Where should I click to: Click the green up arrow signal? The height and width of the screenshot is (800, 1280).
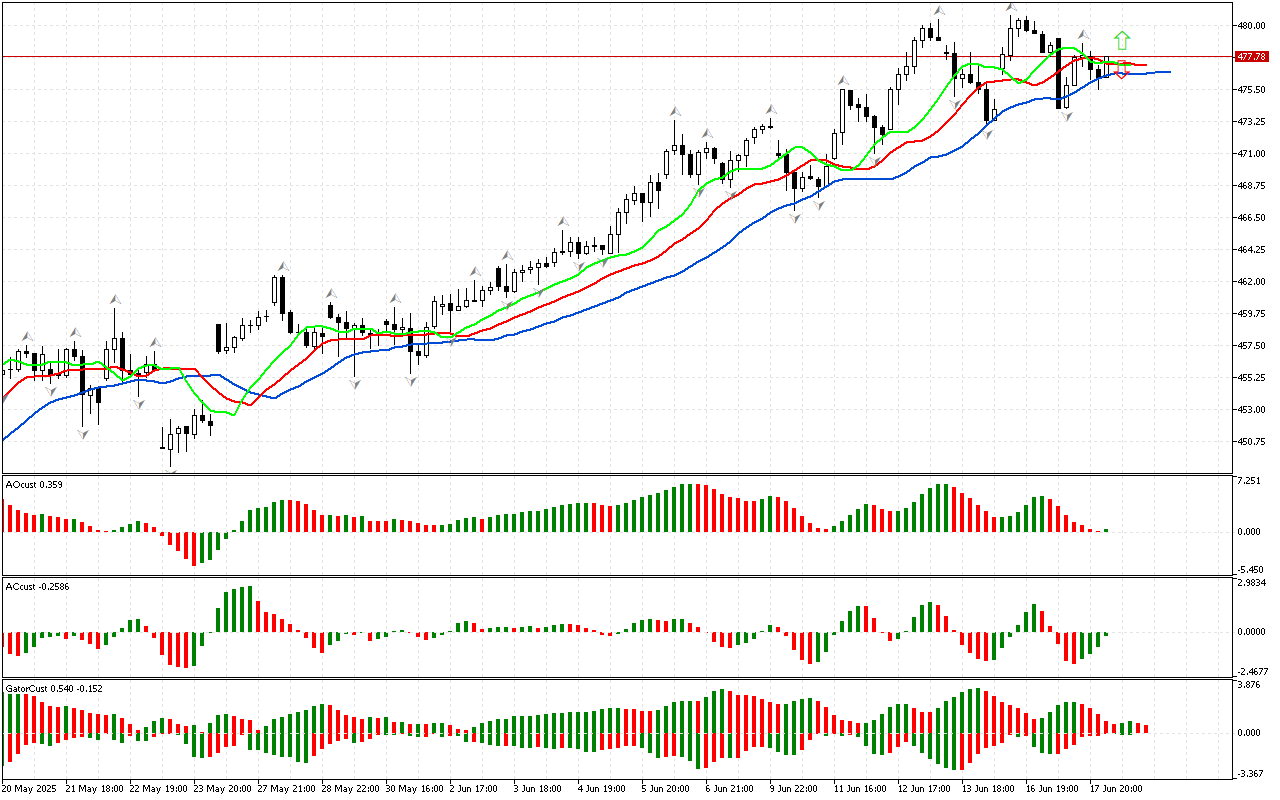(x=1122, y=40)
